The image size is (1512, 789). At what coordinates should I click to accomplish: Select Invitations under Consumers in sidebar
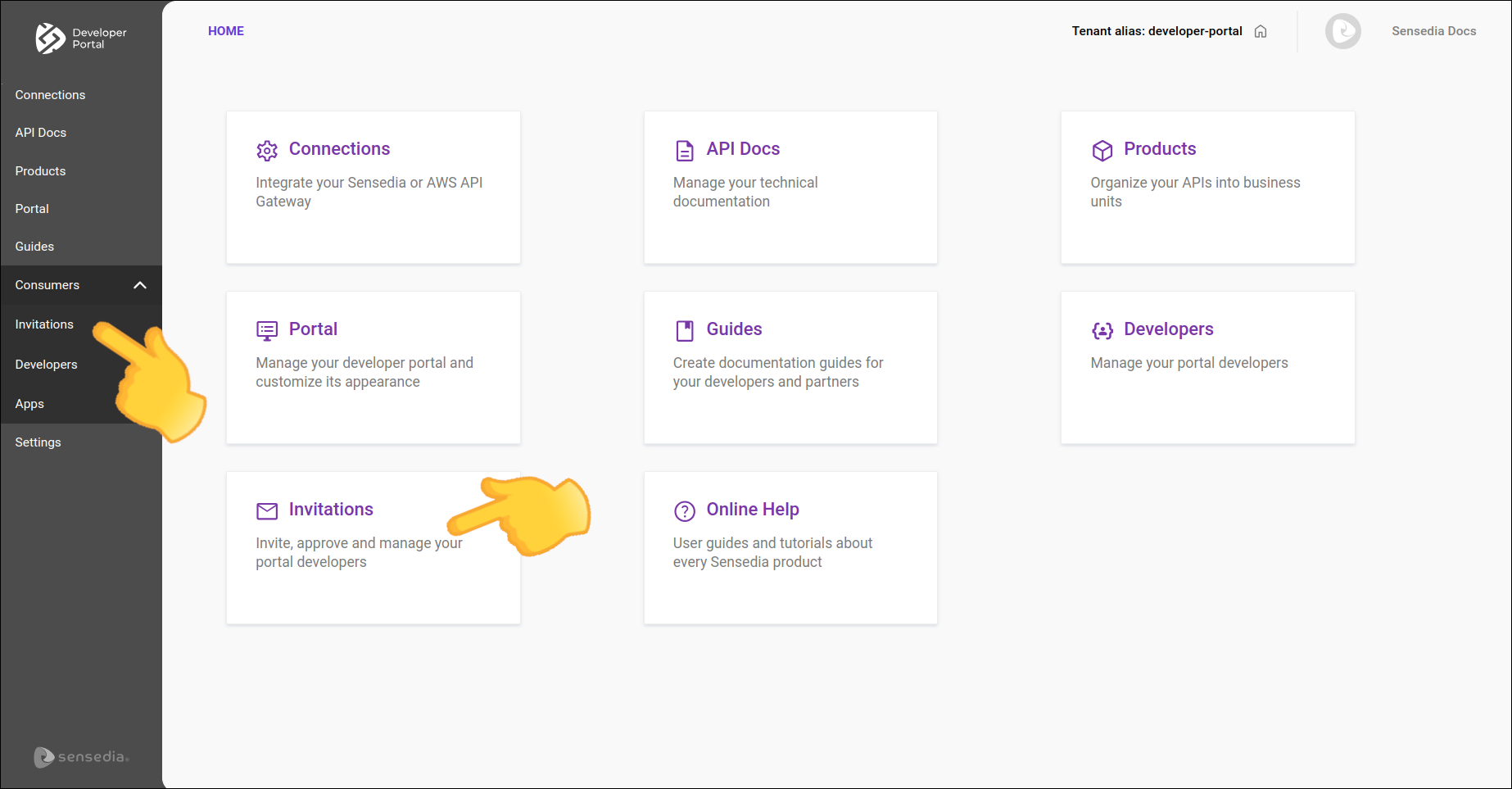pos(44,324)
